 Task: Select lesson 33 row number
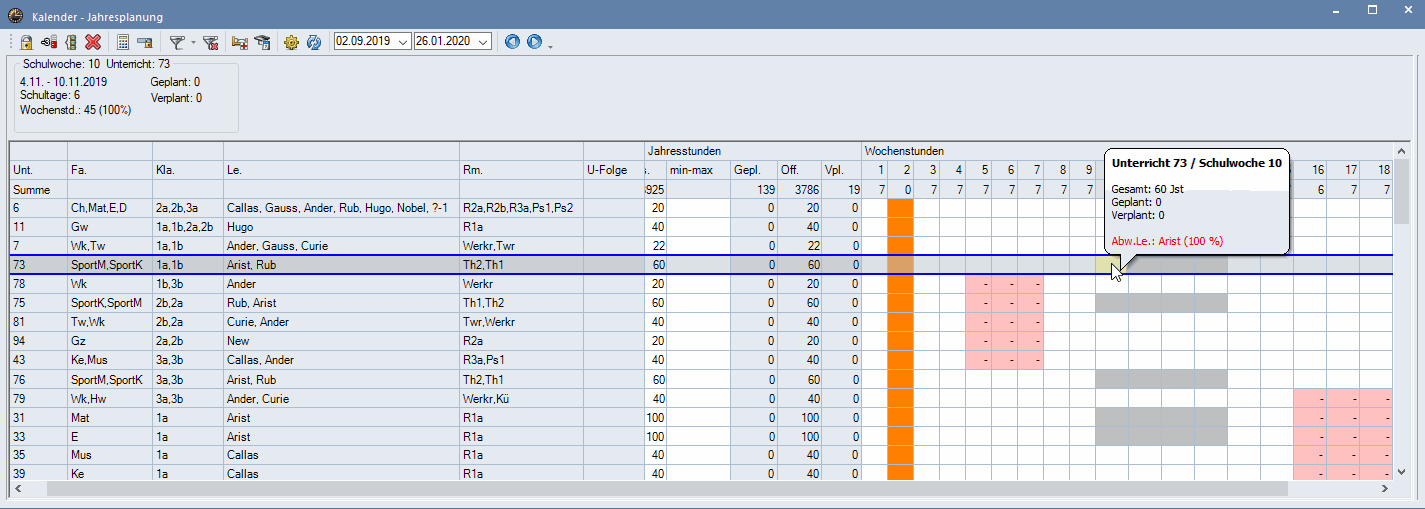pyautogui.click(x=38, y=436)
